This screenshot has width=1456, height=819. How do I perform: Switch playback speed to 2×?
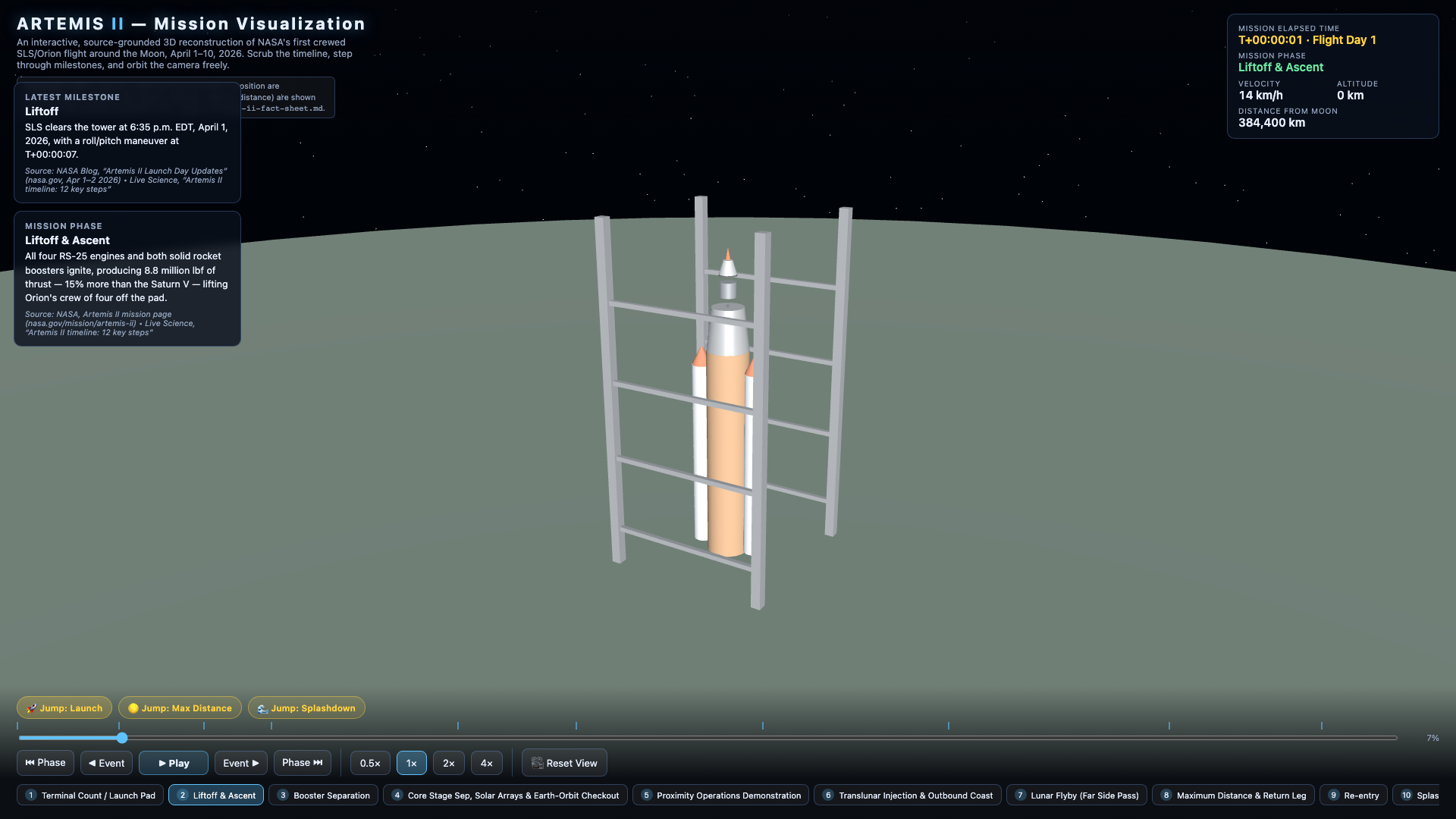pyautogui.click(x=449, y=763)
